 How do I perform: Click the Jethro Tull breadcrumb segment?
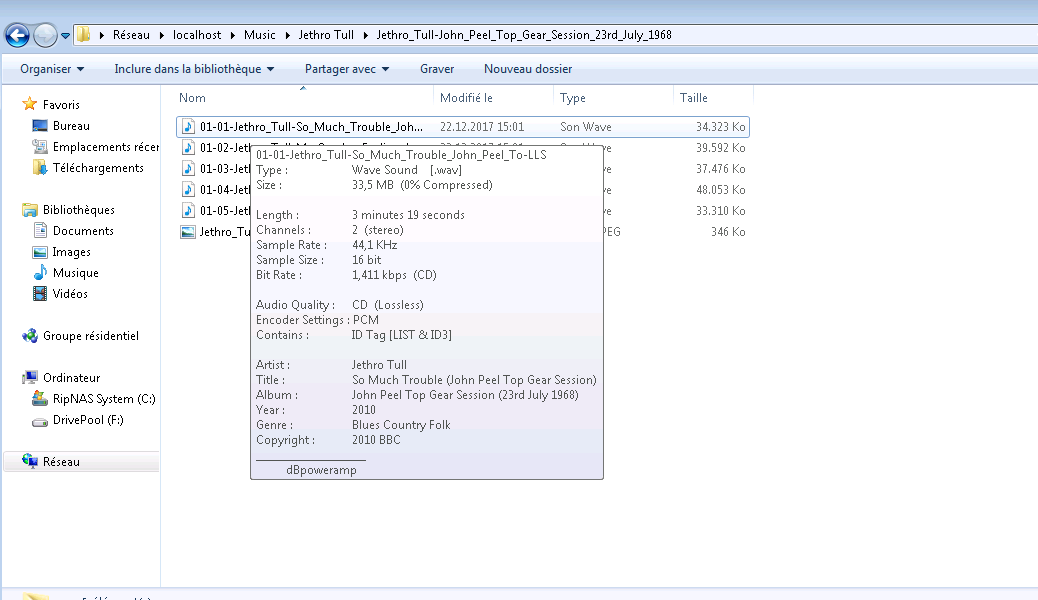click(x=326, y=35)
